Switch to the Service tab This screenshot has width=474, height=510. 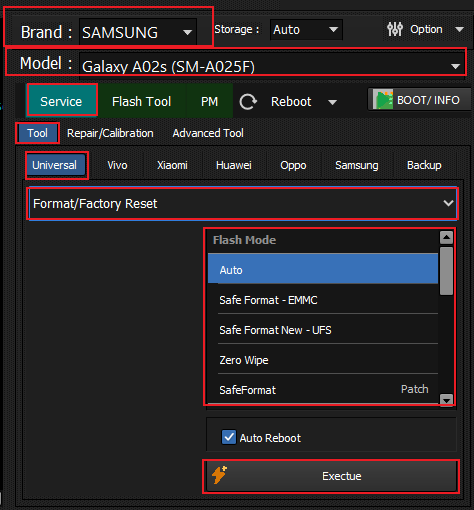[x=61, y=101]
